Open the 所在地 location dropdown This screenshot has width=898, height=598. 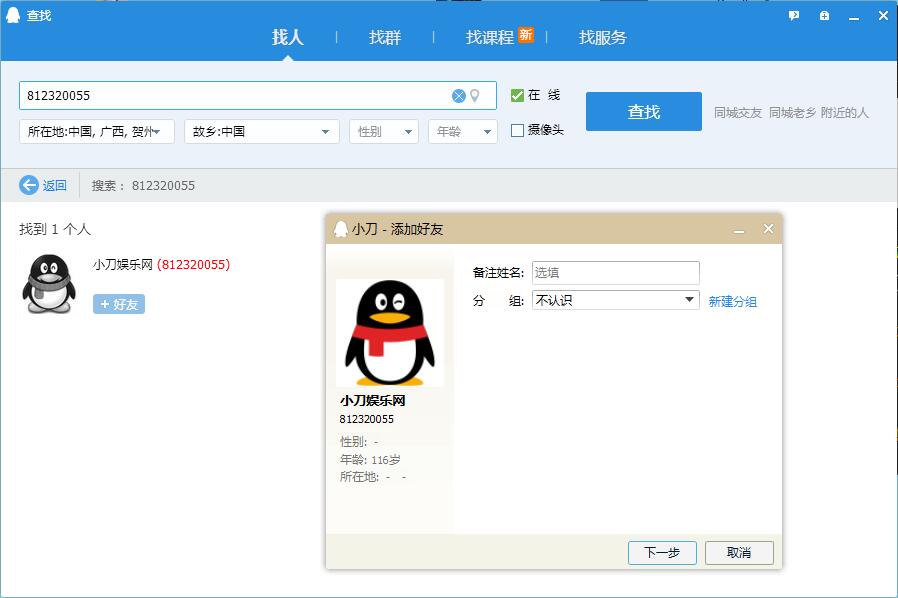click(97, 131)
